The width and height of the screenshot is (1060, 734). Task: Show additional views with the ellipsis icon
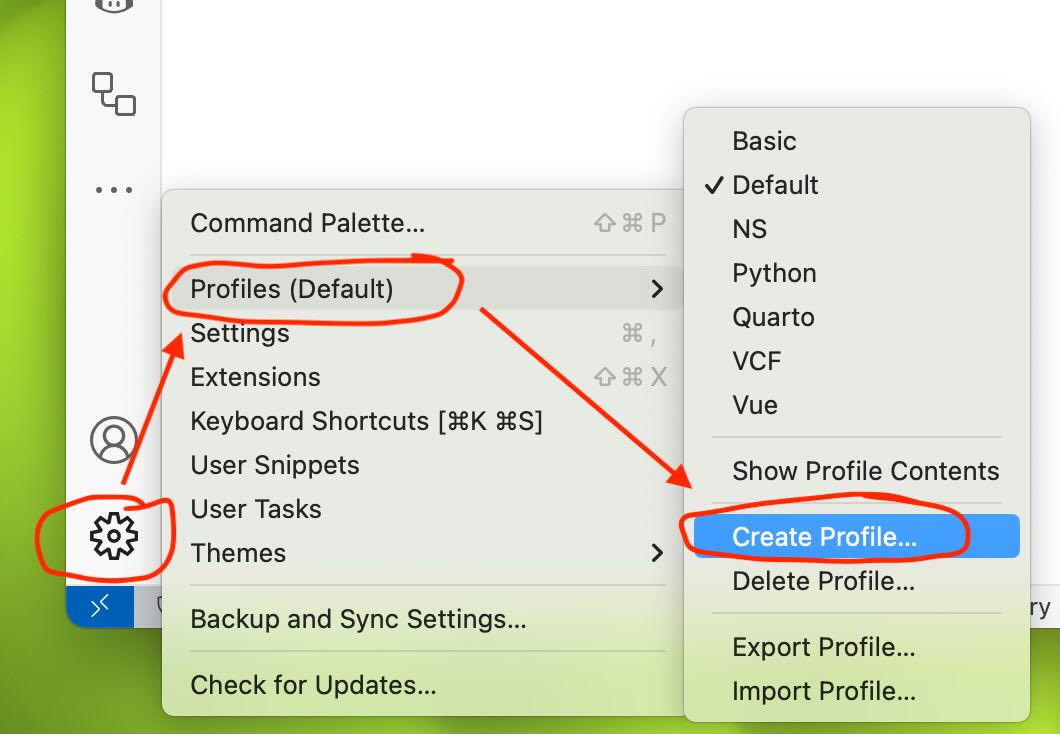(x=114, y=190)
